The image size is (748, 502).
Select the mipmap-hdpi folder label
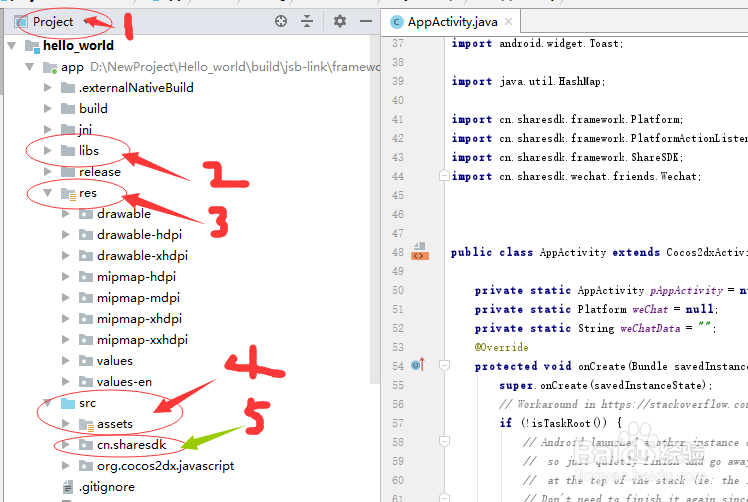coord(136,277)
